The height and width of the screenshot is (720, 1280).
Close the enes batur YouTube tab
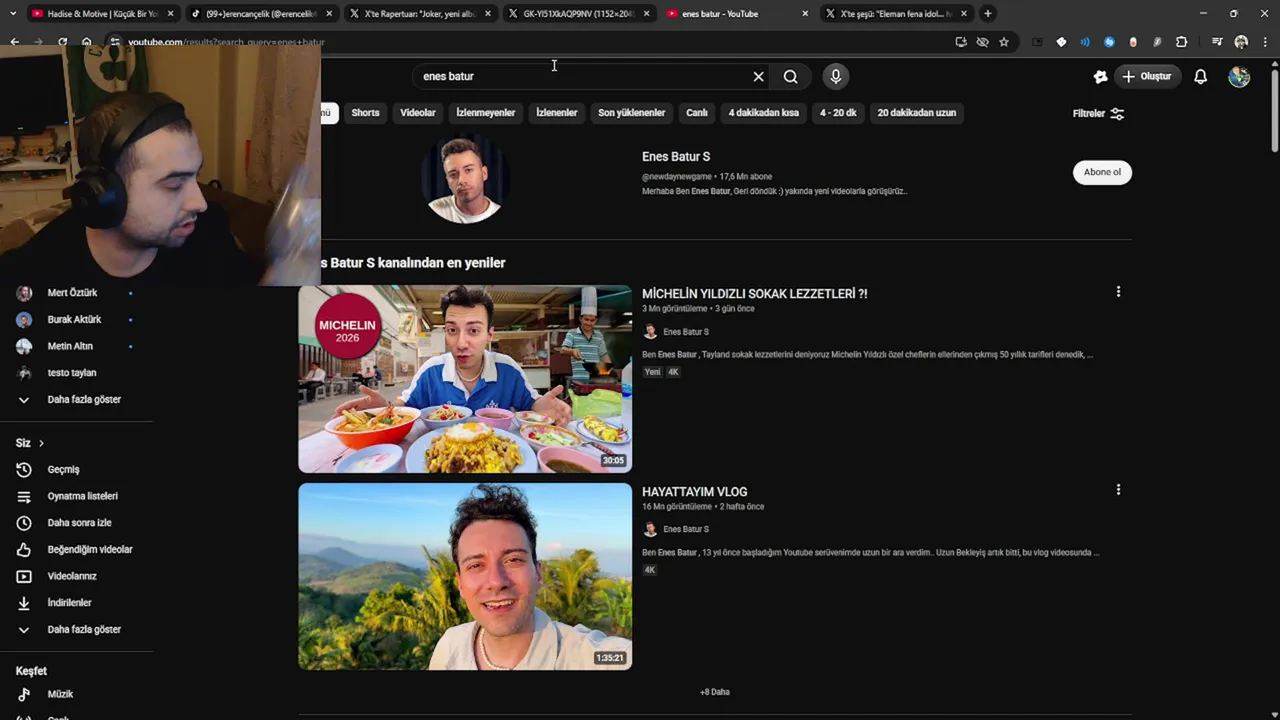805,14
